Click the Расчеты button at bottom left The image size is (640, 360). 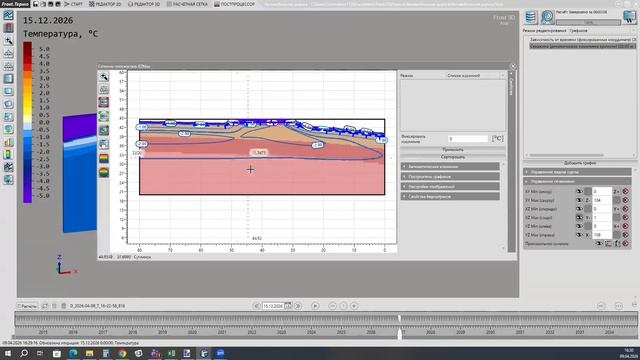27,306
